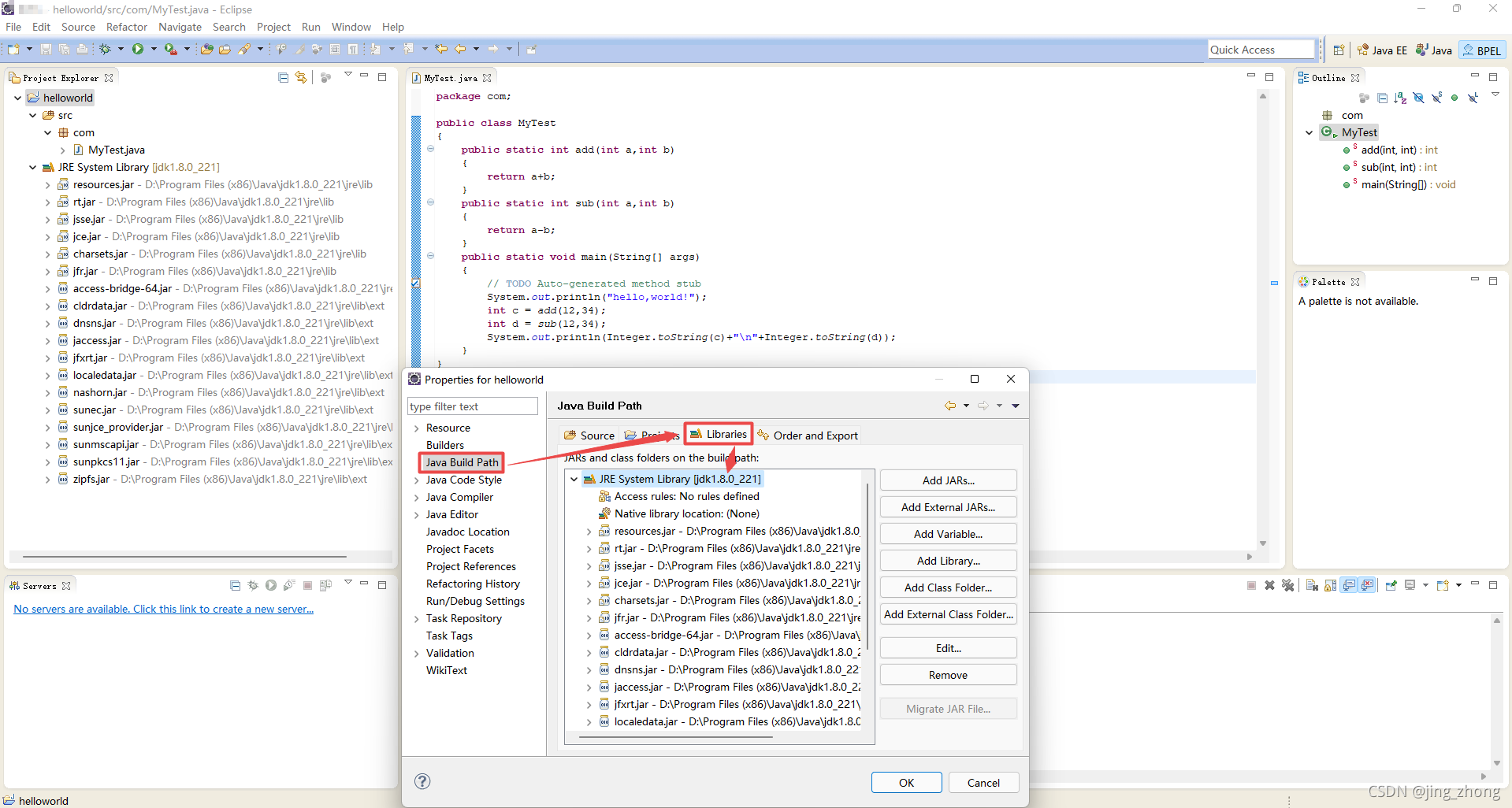
Task: Click the Quick Access search field
Action: pos(1261,50)
